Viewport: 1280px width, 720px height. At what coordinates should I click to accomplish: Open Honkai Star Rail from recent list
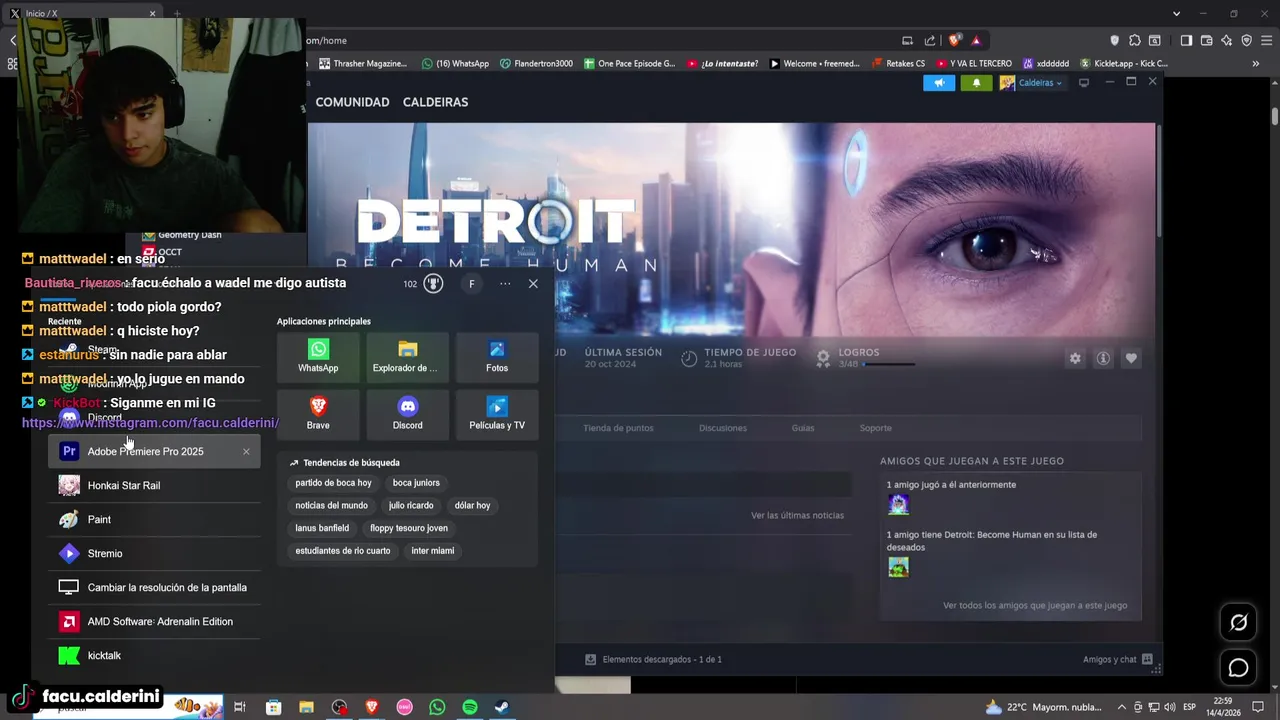point(155,485)
